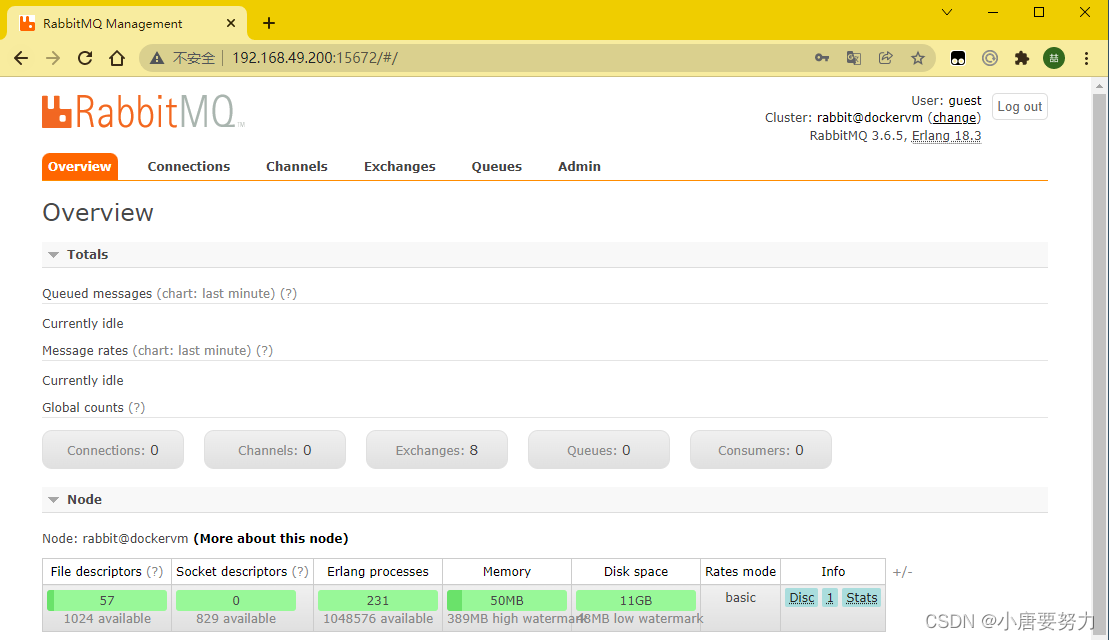The height and width of the screenshot is (640, 1109).
Task: Close the RabbitMQ Management tab
Action: coord(231,23)
